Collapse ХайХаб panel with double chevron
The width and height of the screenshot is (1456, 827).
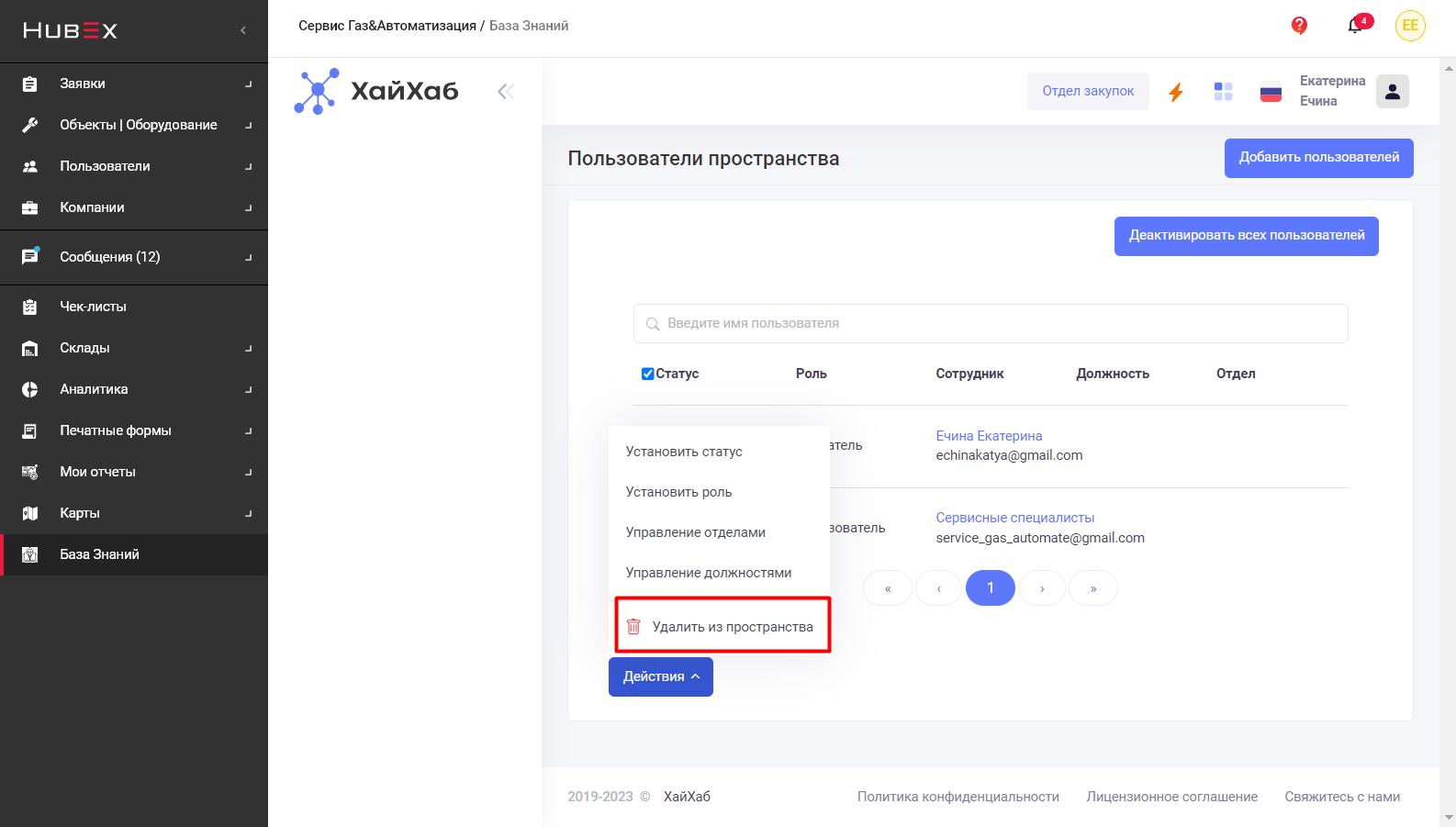[506, 91]
